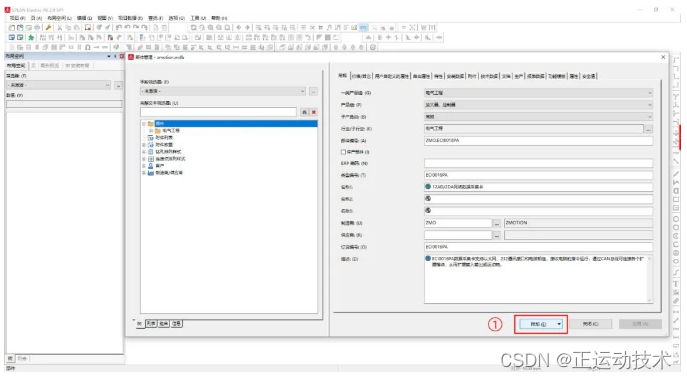
Task: Switch to the 列表 tab below the tree
Action: coord(151,324)
